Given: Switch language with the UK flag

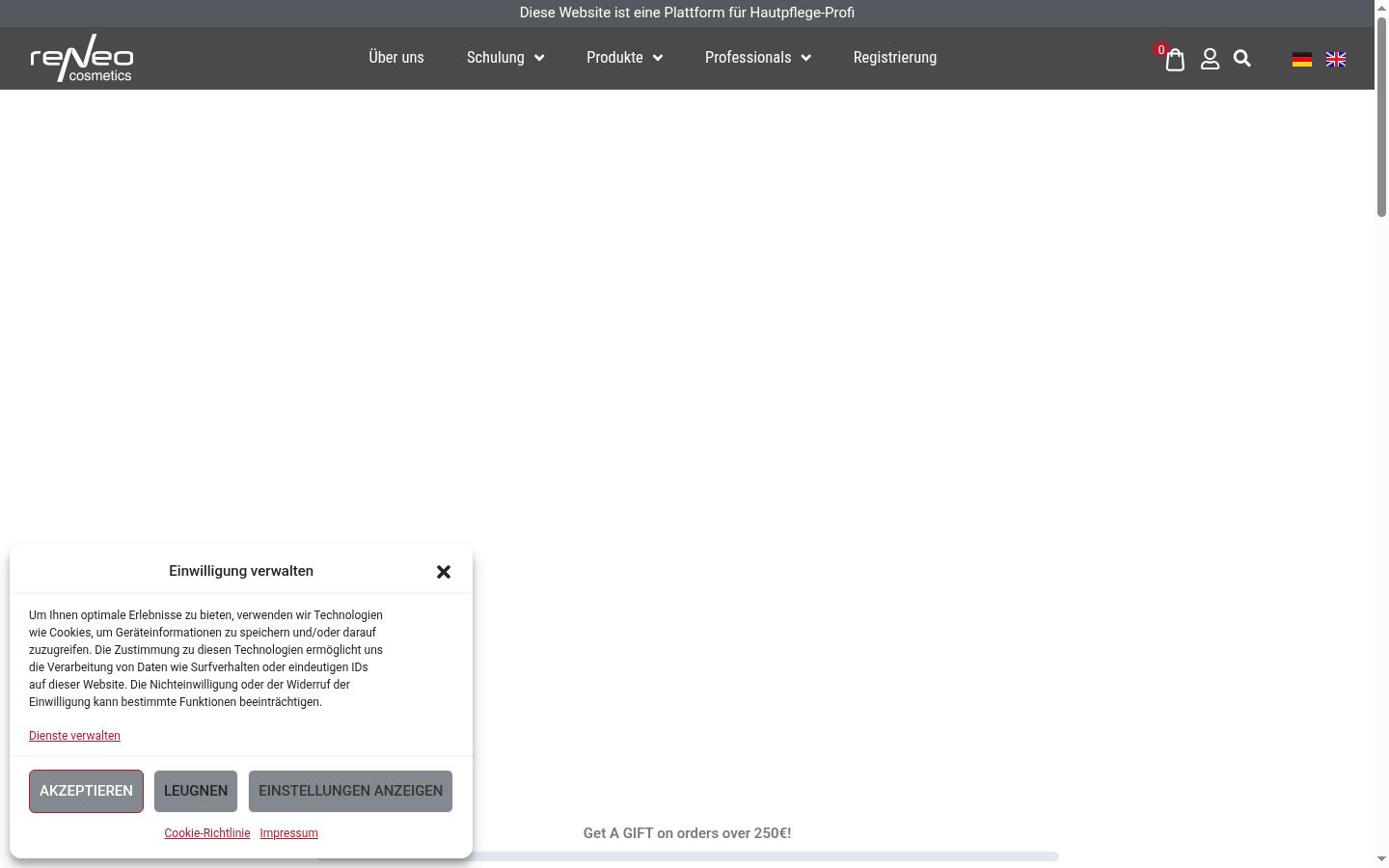Looking at the screenshot, I should [x=1336, y=60].
